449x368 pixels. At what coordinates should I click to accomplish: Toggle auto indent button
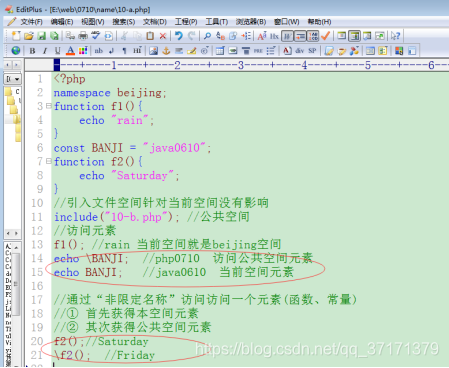click(300, 36)
